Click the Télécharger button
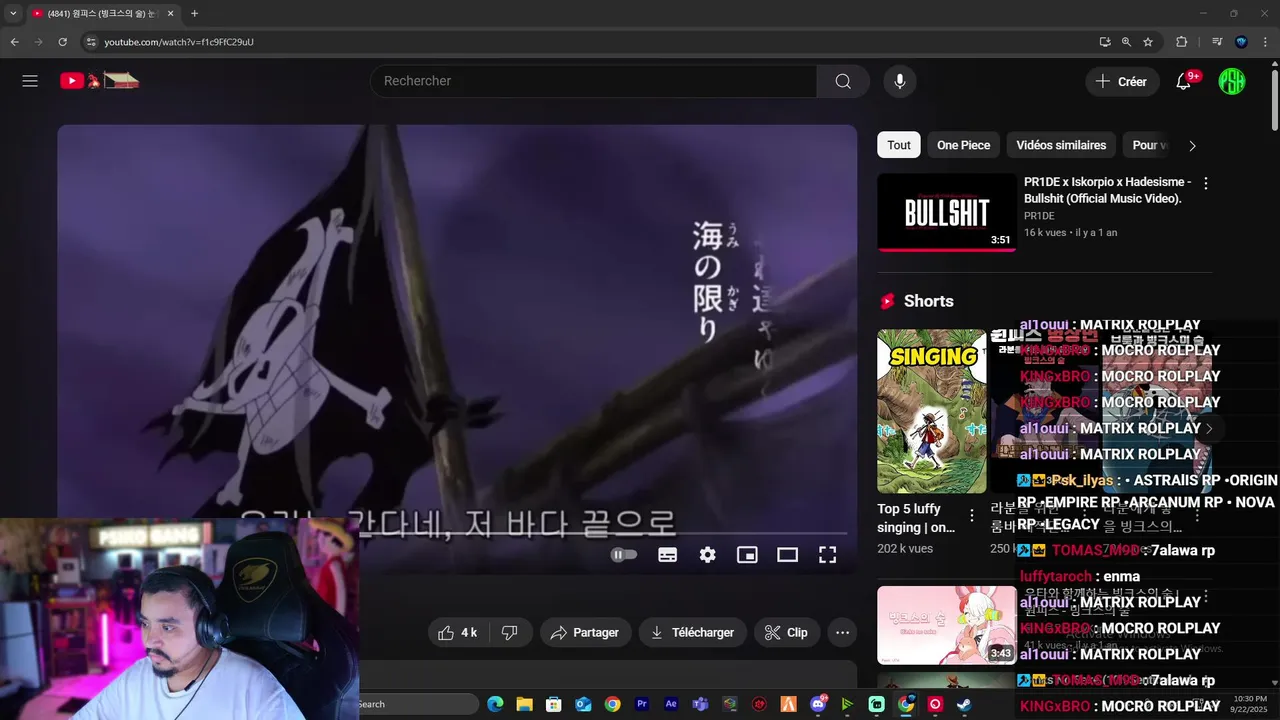The image size is (1280, 720). click(x=692, y=632)
